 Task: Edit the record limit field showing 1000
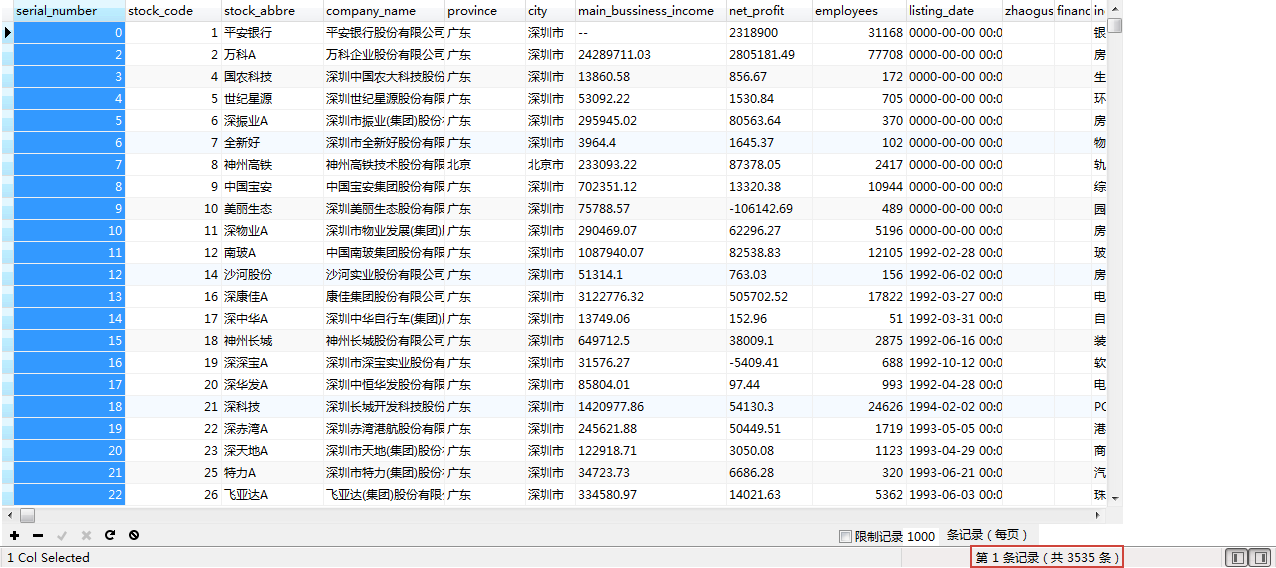point(921,537)
